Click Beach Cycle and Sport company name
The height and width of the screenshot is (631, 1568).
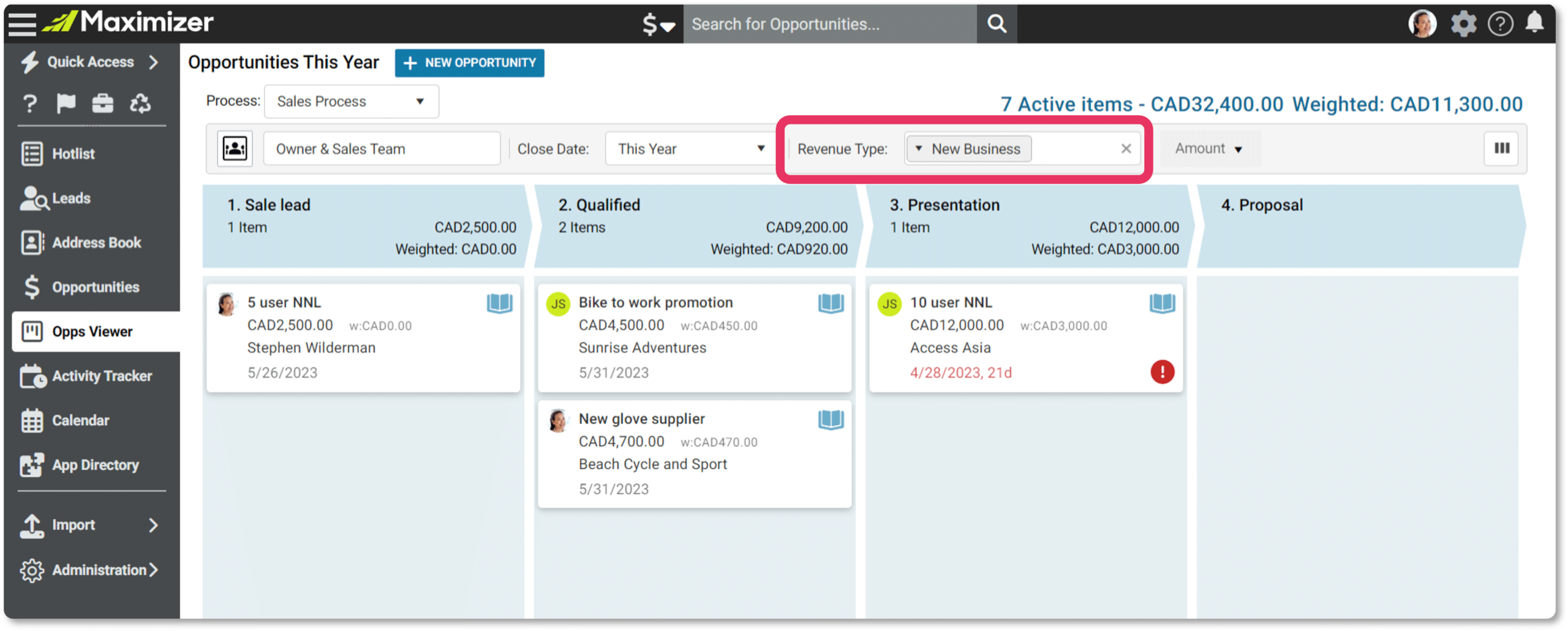[653, 464]
